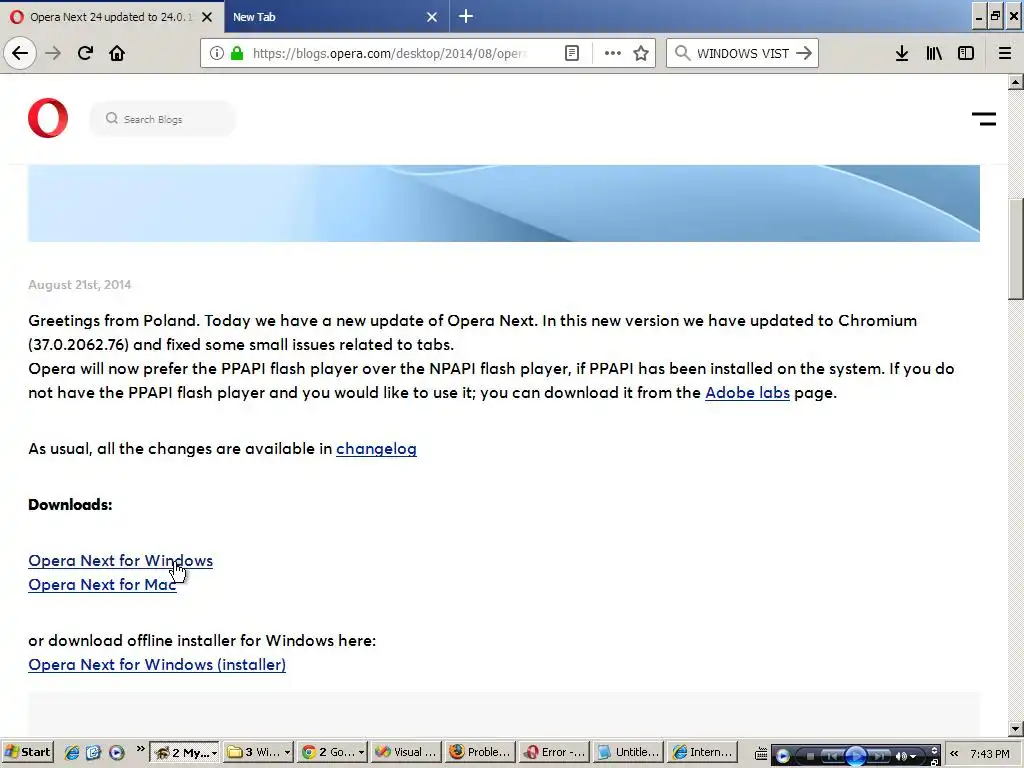Download Opera Next for Windows
Screen dimensions: 1024x768
[x=120, y=560]
